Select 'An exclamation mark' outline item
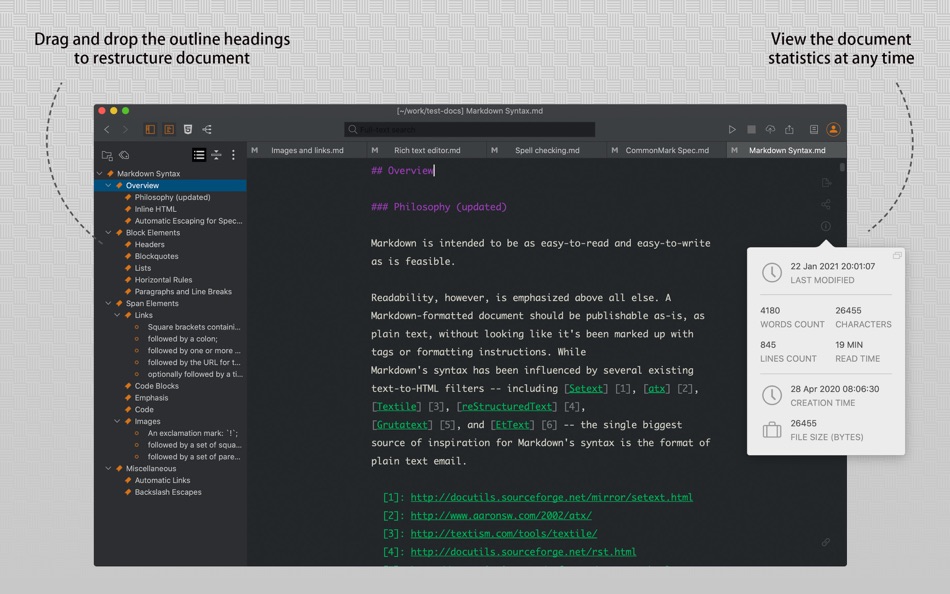950x594 pixels. point(193,433)
